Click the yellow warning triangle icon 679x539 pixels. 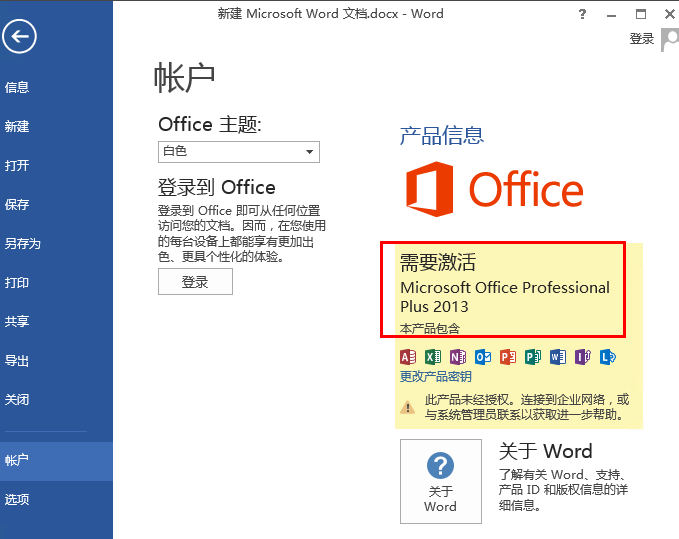click(407, 407)
